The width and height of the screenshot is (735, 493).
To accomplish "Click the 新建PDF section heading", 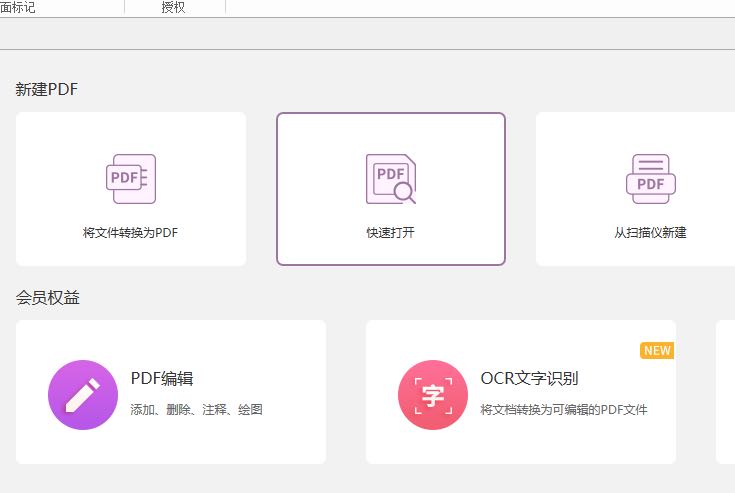I will coord(46,89).
